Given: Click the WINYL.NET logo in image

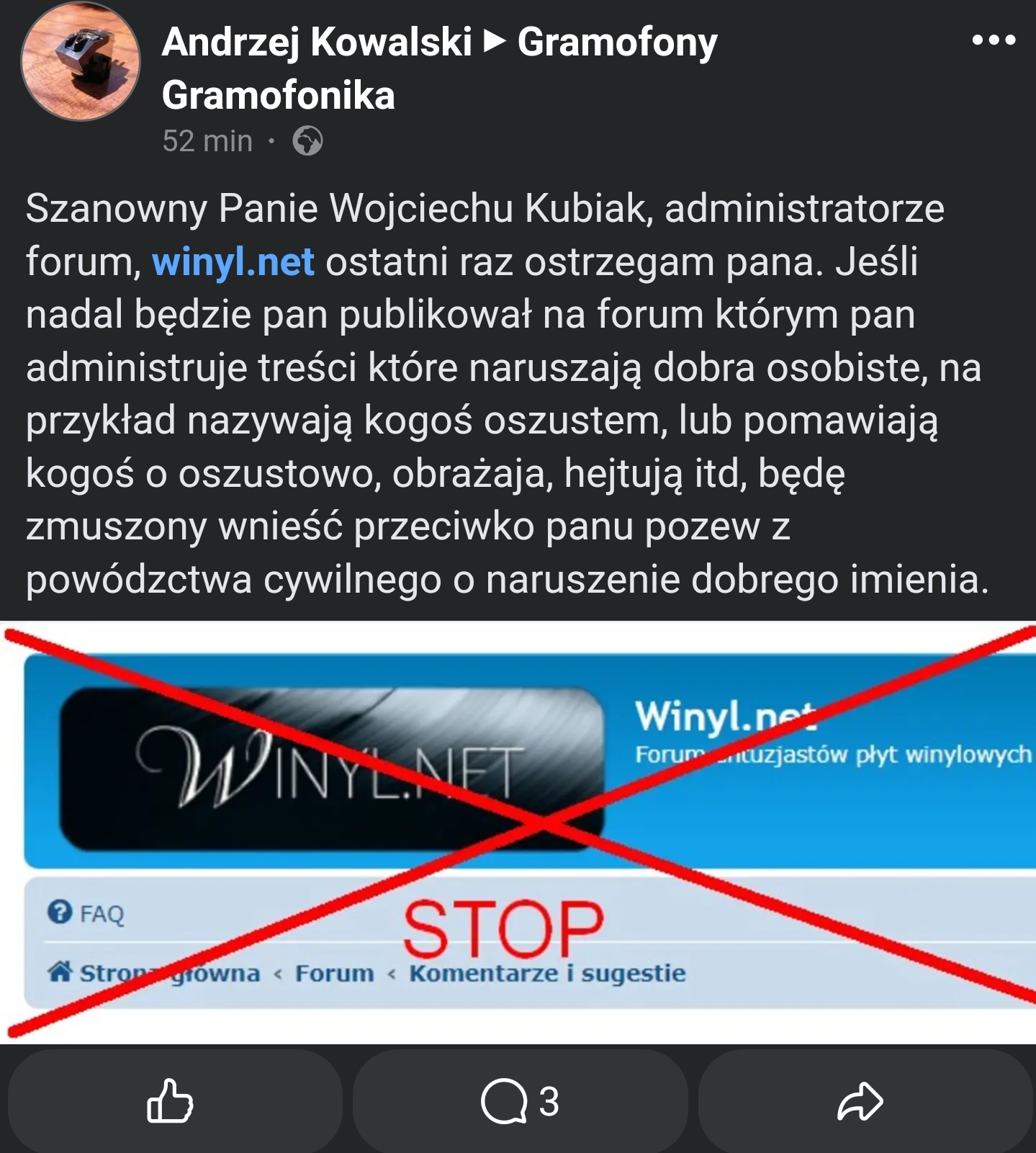Looking at the screenshot, I should click(x=331, y=768).
